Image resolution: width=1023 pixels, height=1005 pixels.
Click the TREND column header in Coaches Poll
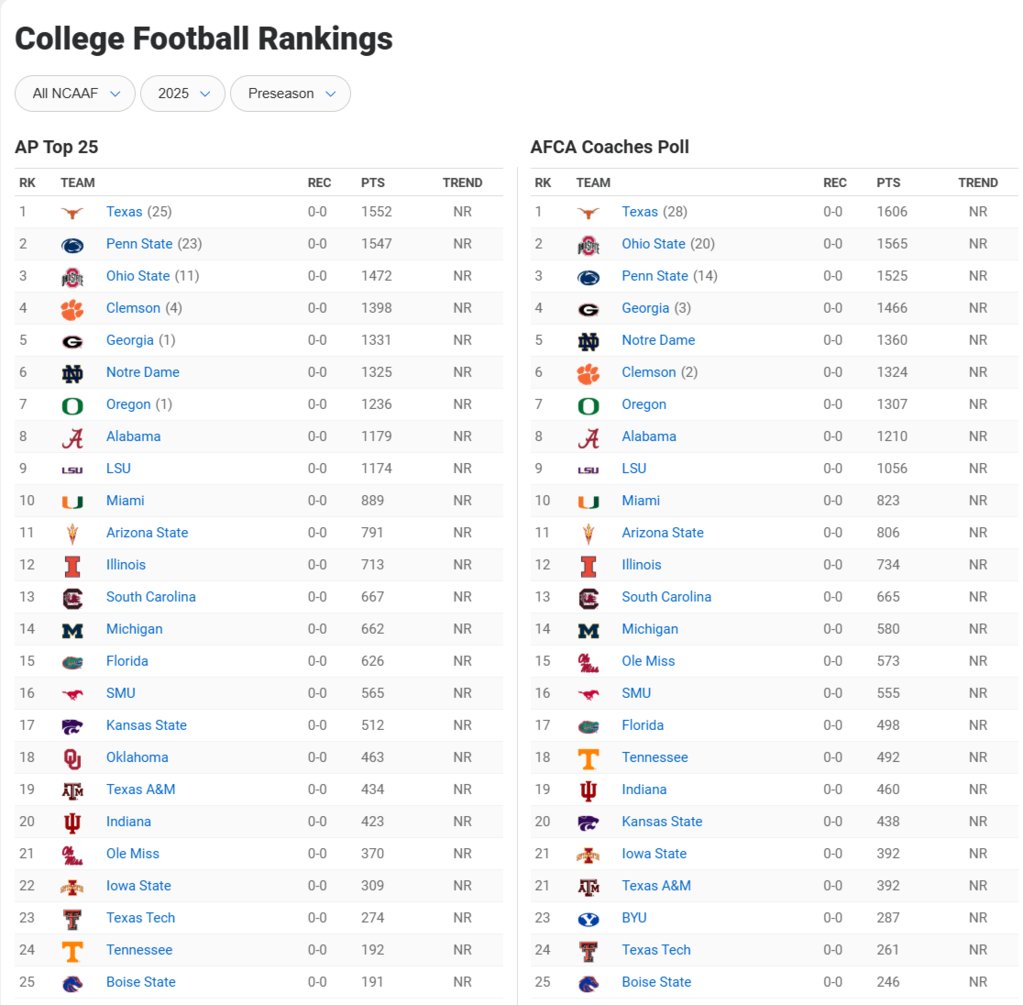pos(977,183)
